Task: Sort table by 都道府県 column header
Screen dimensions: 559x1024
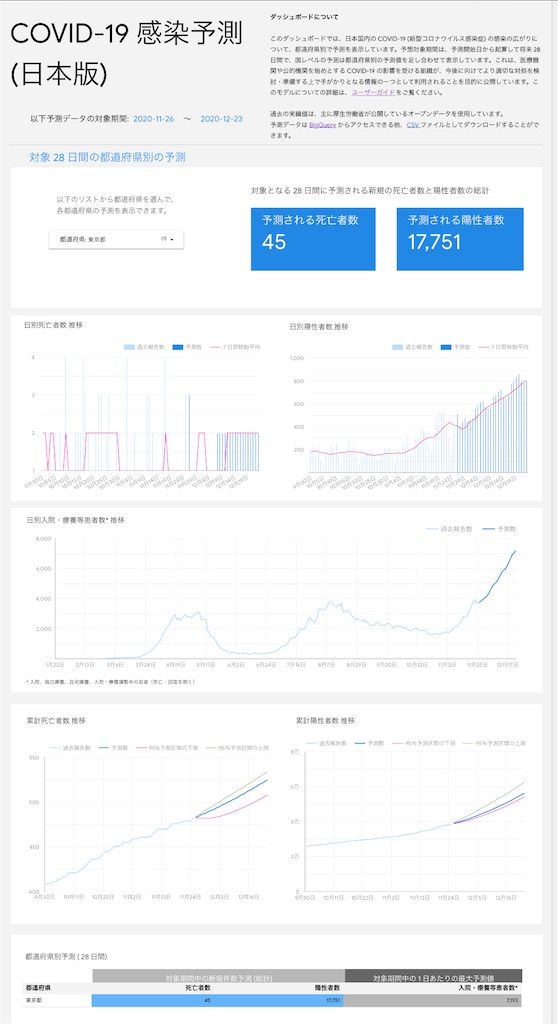Action: pyautogui.click(x=38, y=988)
